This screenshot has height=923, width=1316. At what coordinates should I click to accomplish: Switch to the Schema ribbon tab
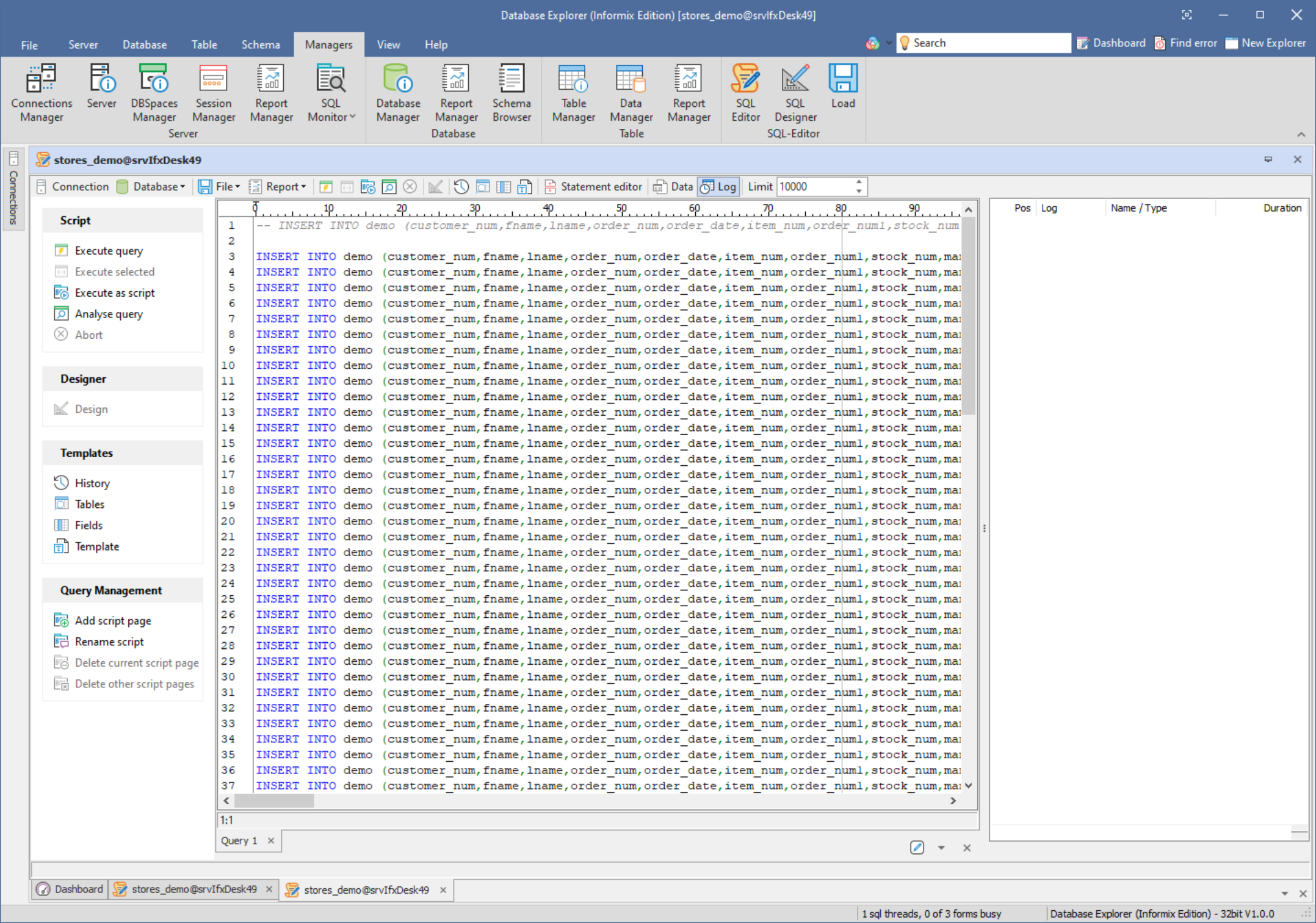[x=261, y=45]
